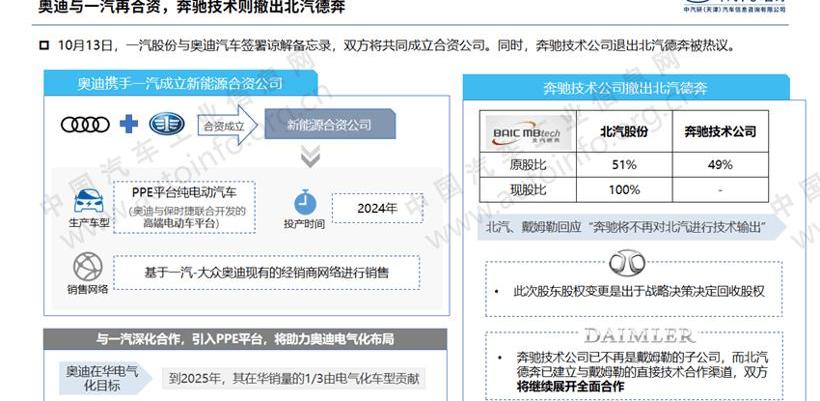820x401 pixels.
Task: Click the blue plus sign between logos
Action: point(128,125)
